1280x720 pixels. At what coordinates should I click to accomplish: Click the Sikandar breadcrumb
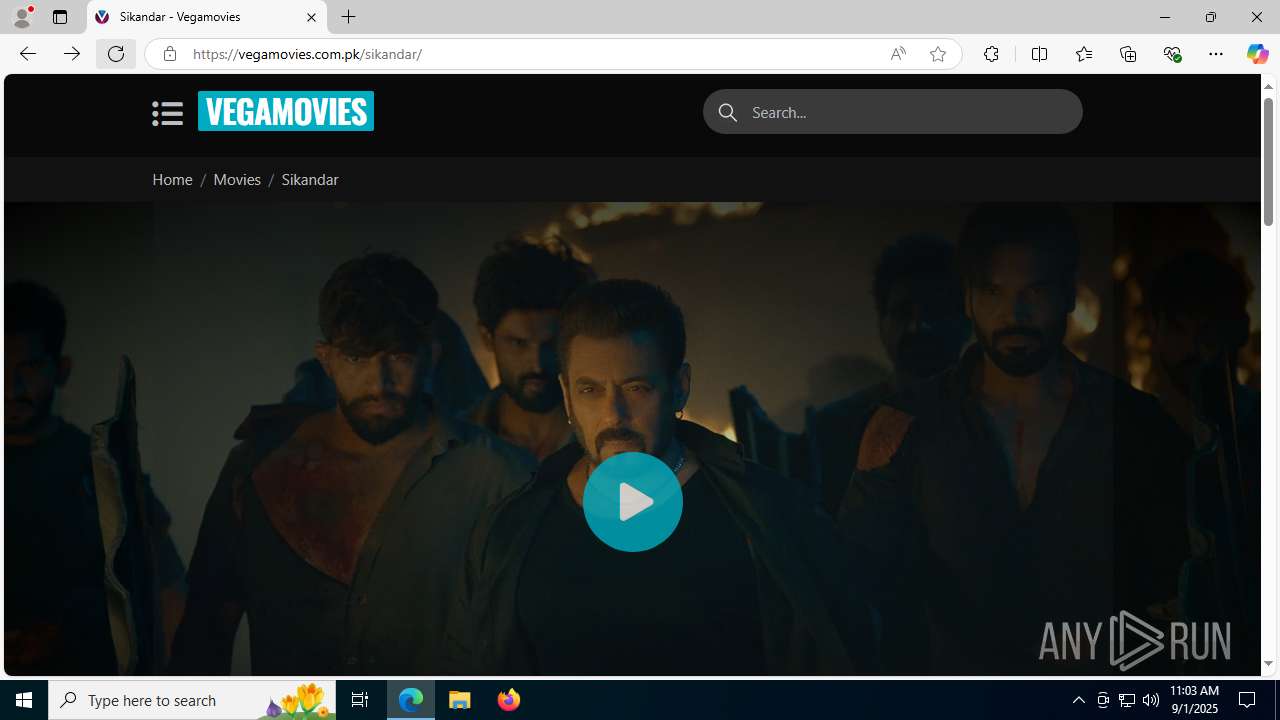click(310, 180)
